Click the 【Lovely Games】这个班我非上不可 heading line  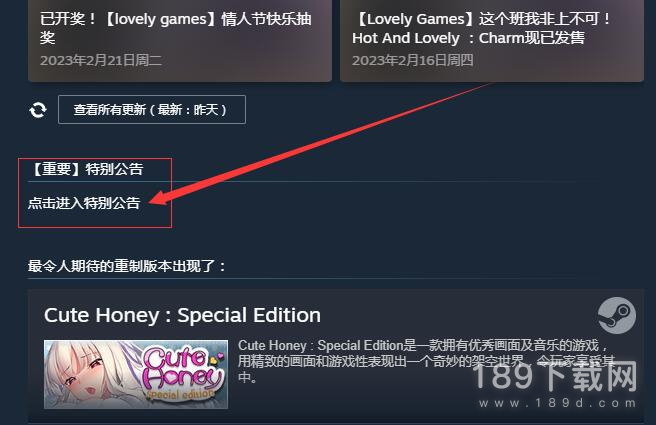click(x=482, y=19)
